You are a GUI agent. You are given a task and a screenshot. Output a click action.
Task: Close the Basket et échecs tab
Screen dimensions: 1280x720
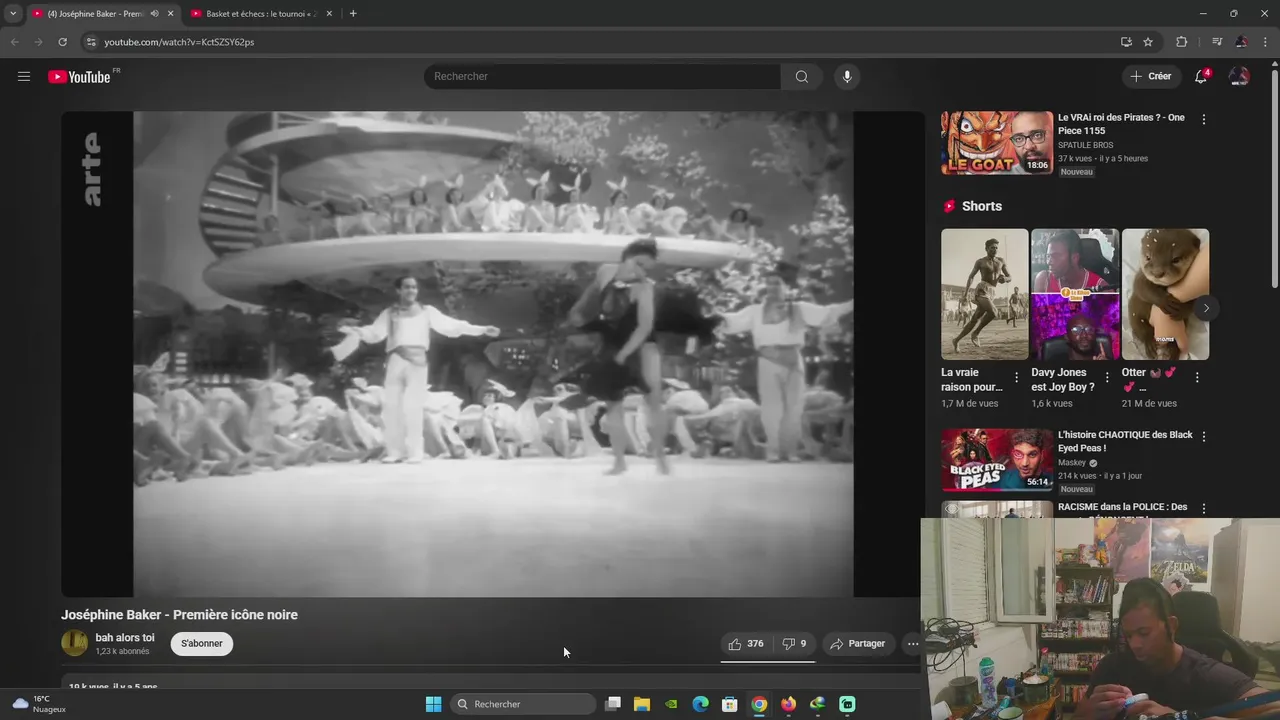pyautogui.click(x=329, y=14)
